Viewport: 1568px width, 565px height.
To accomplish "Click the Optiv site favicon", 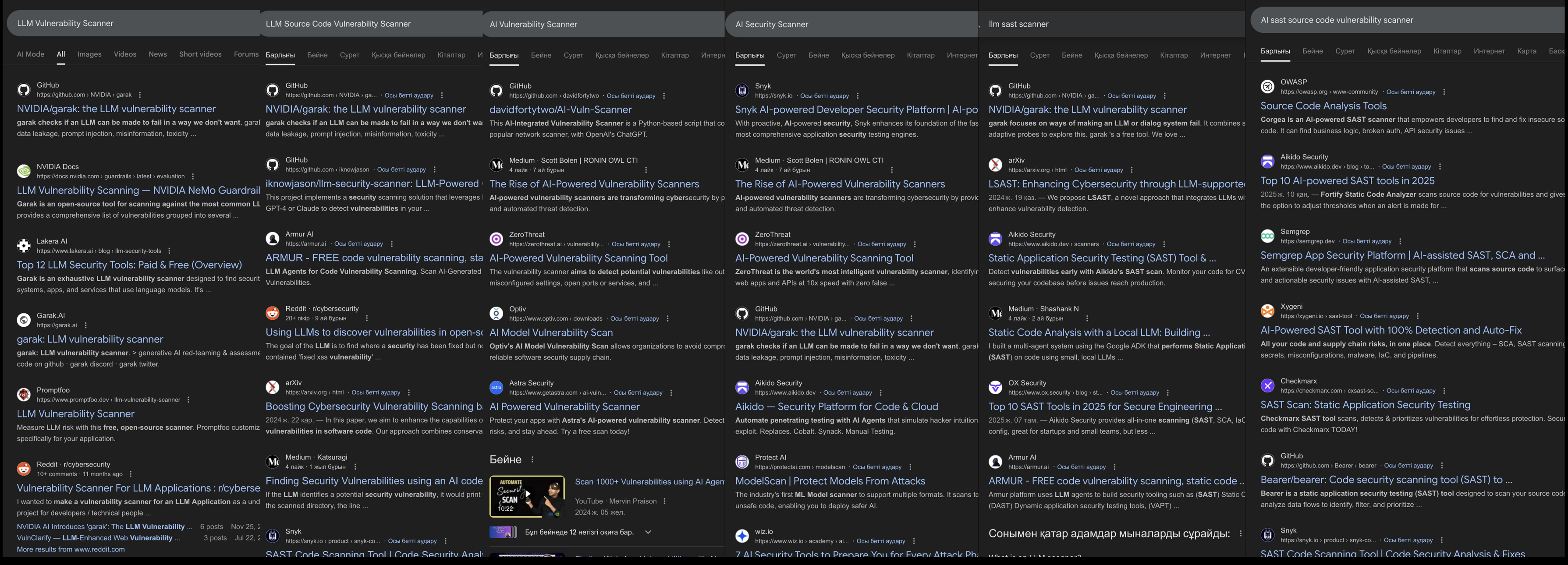I will click(x=497, y=313).
